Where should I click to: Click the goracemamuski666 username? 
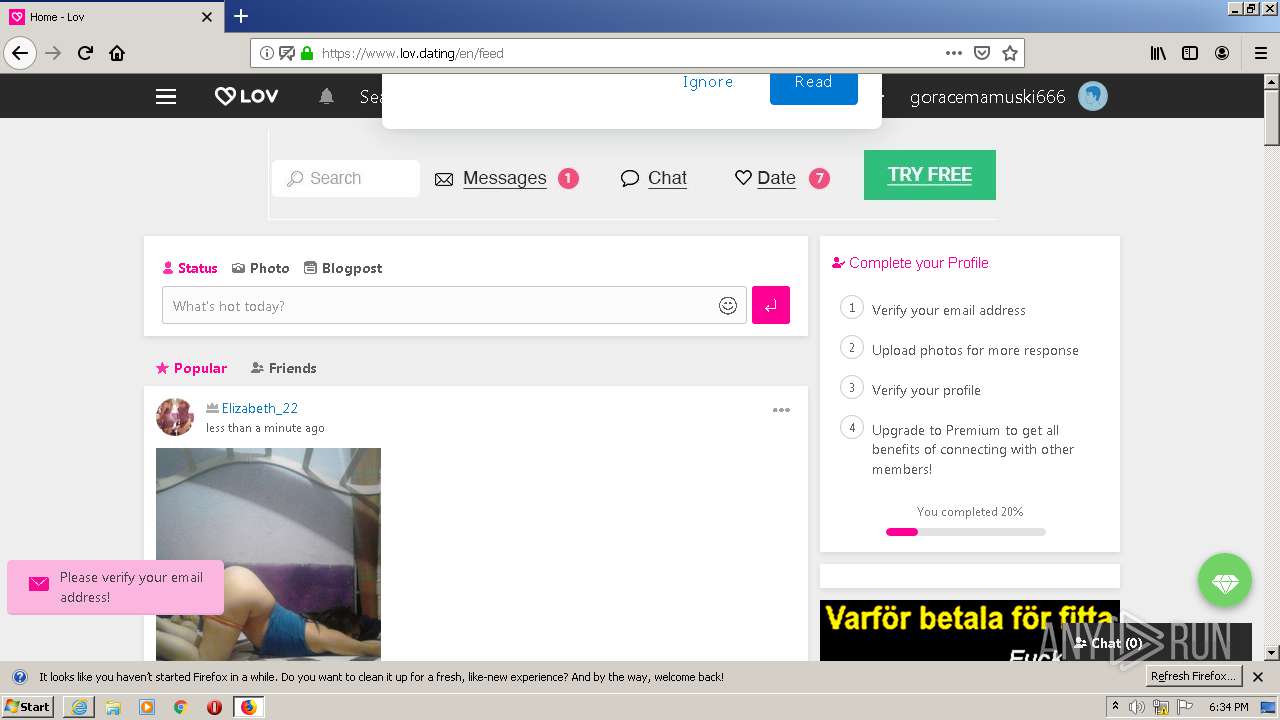click(987, 97)
